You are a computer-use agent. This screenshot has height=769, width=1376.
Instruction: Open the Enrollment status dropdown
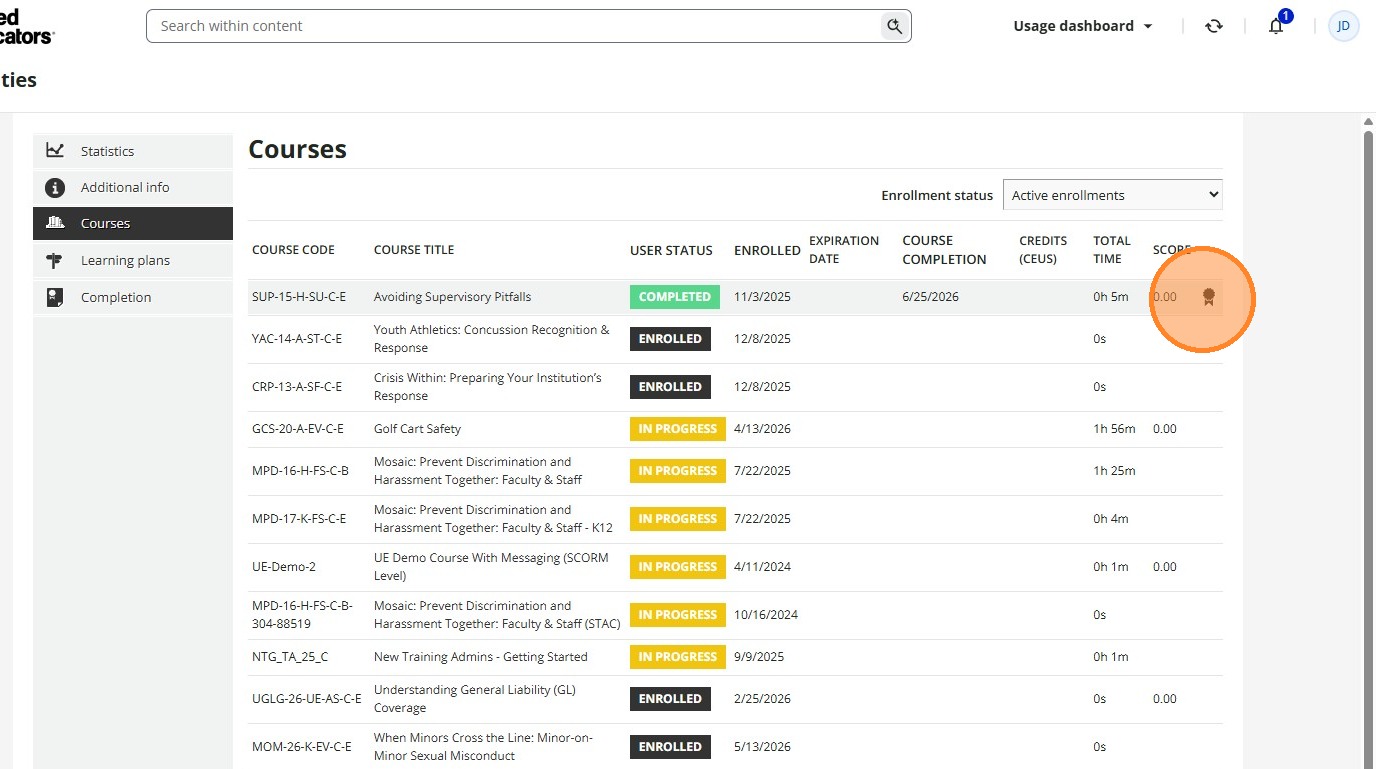[x=1112, y=195]
